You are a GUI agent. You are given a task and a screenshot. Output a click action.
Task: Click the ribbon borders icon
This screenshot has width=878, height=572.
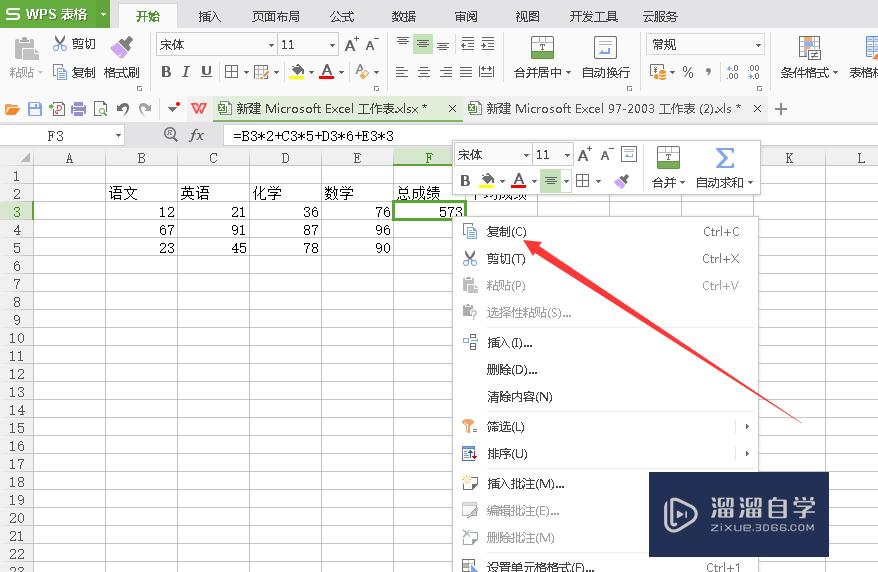pos(231,72)
